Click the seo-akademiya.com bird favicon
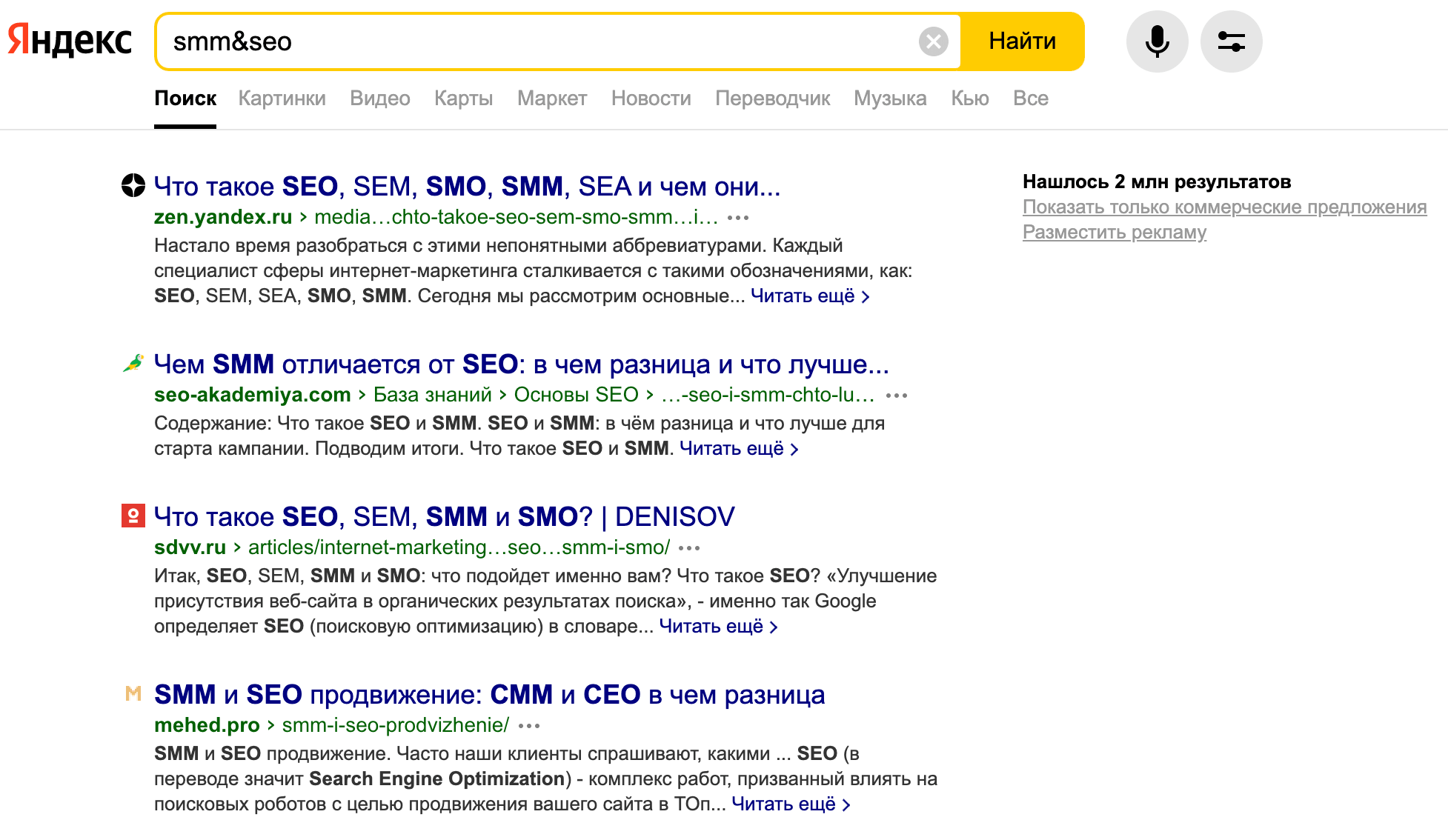This screenshot has width=1448, height=840. pyautogui.click(x=133, y=363)
